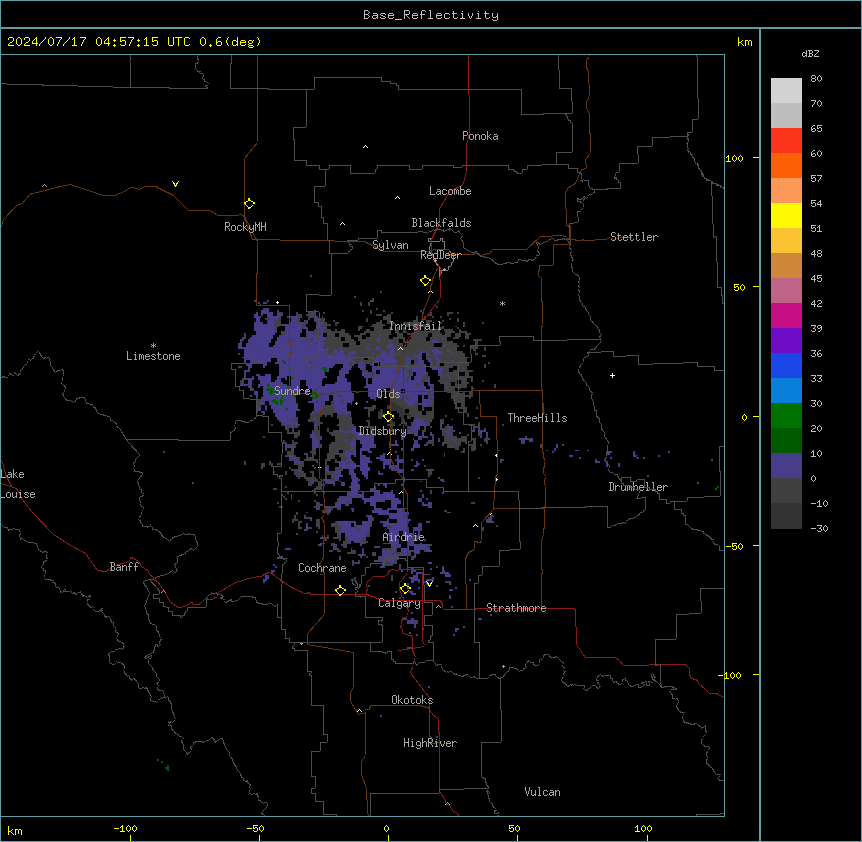The width and height of the screenshot is (862, 842).
Task: Click the Blackfalds city label
Action: coord(441,223)
